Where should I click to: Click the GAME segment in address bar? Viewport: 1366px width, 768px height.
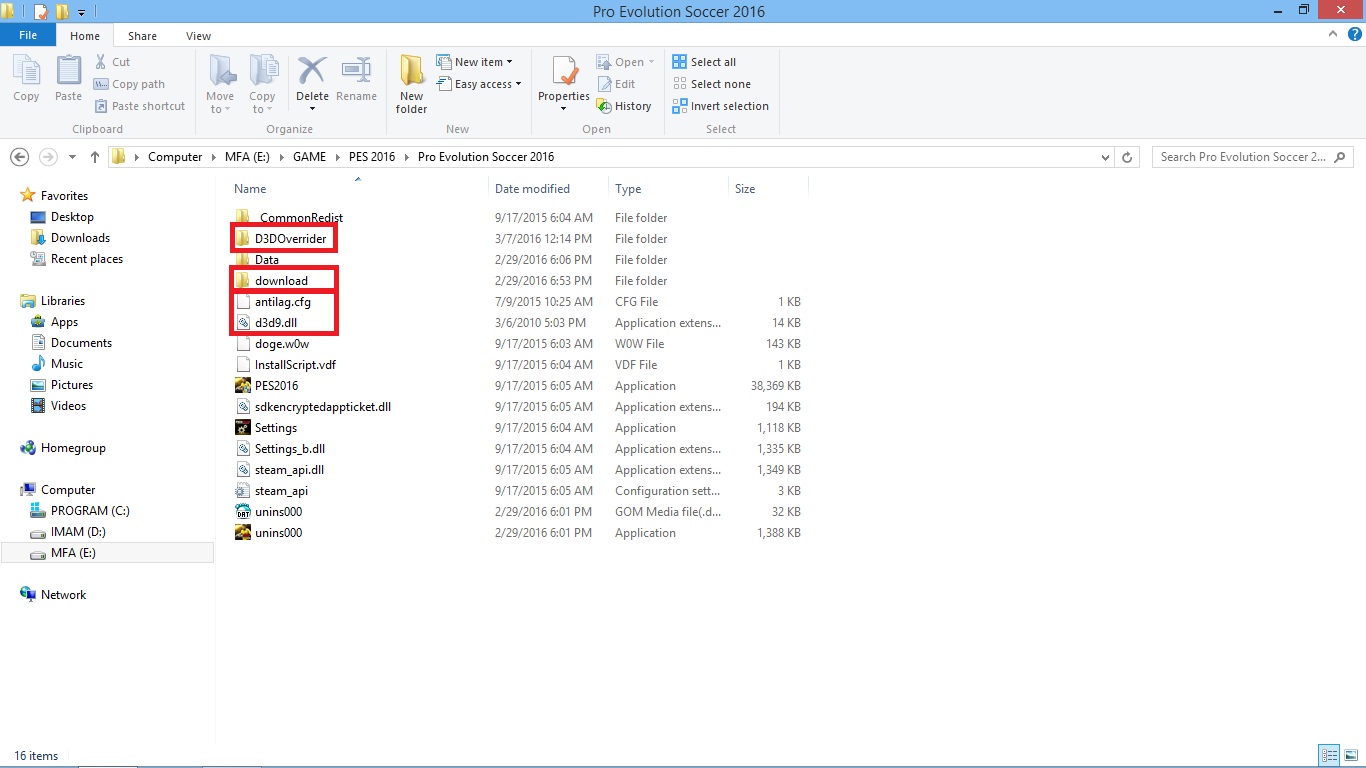coord(309,157)
